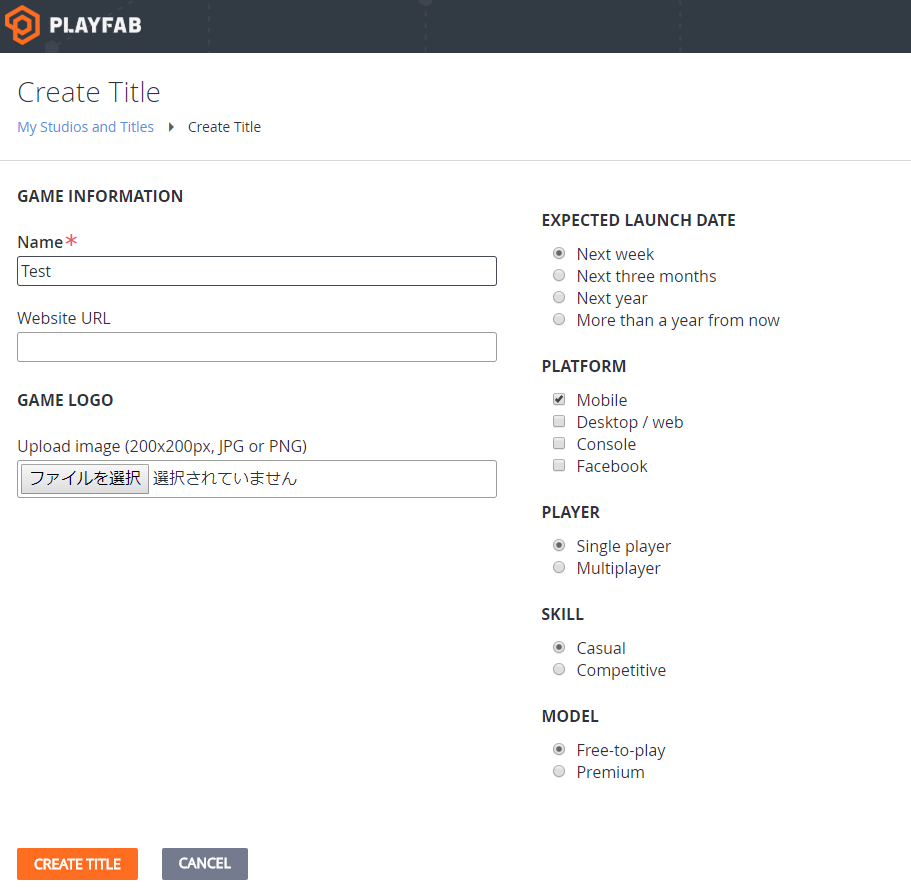Screen dimensions: 911x891
Task: Choose Next year launch date
Action: (559, 297)
